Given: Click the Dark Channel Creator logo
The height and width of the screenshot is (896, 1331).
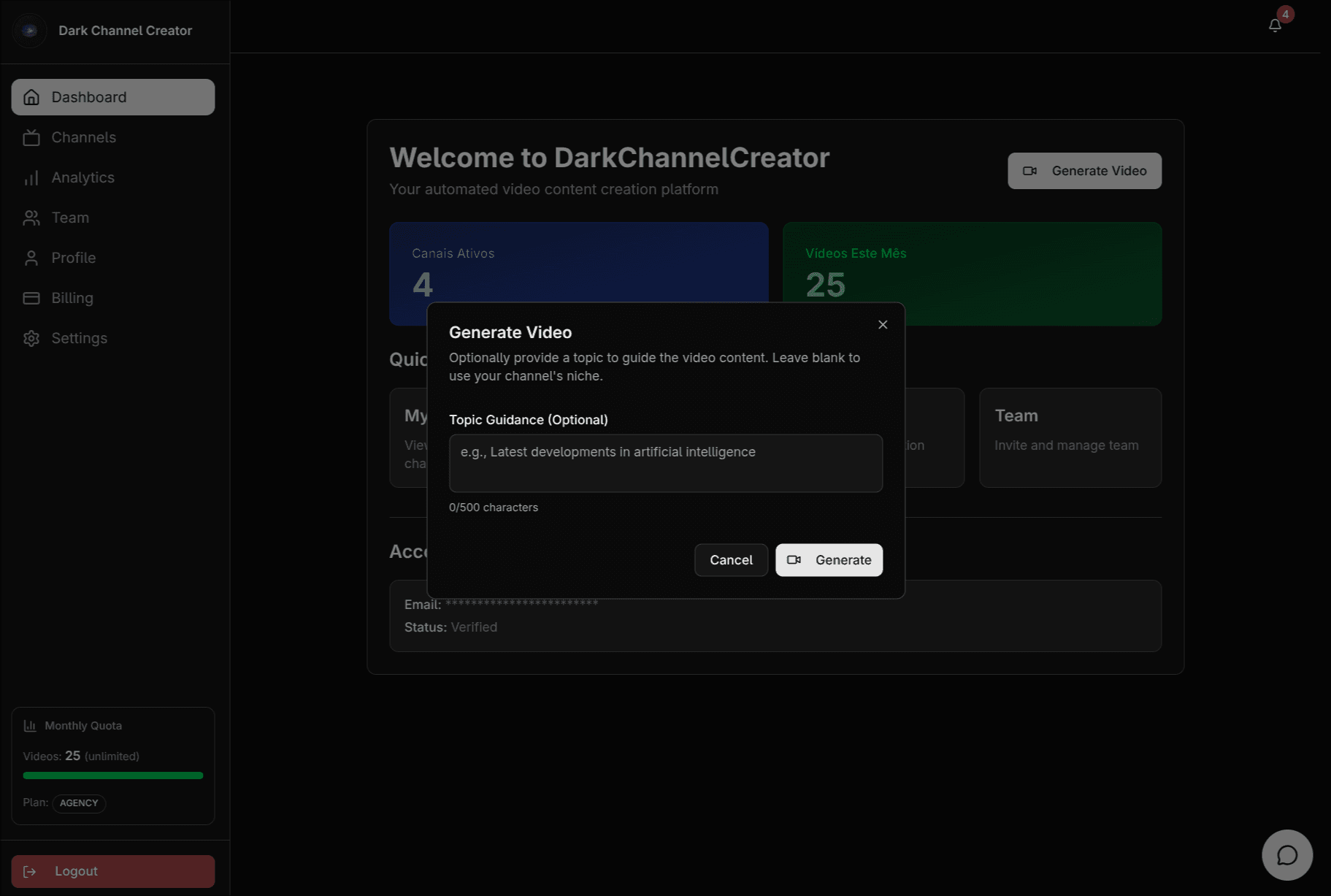Looking at the screenshot, I should click(29, 31).
